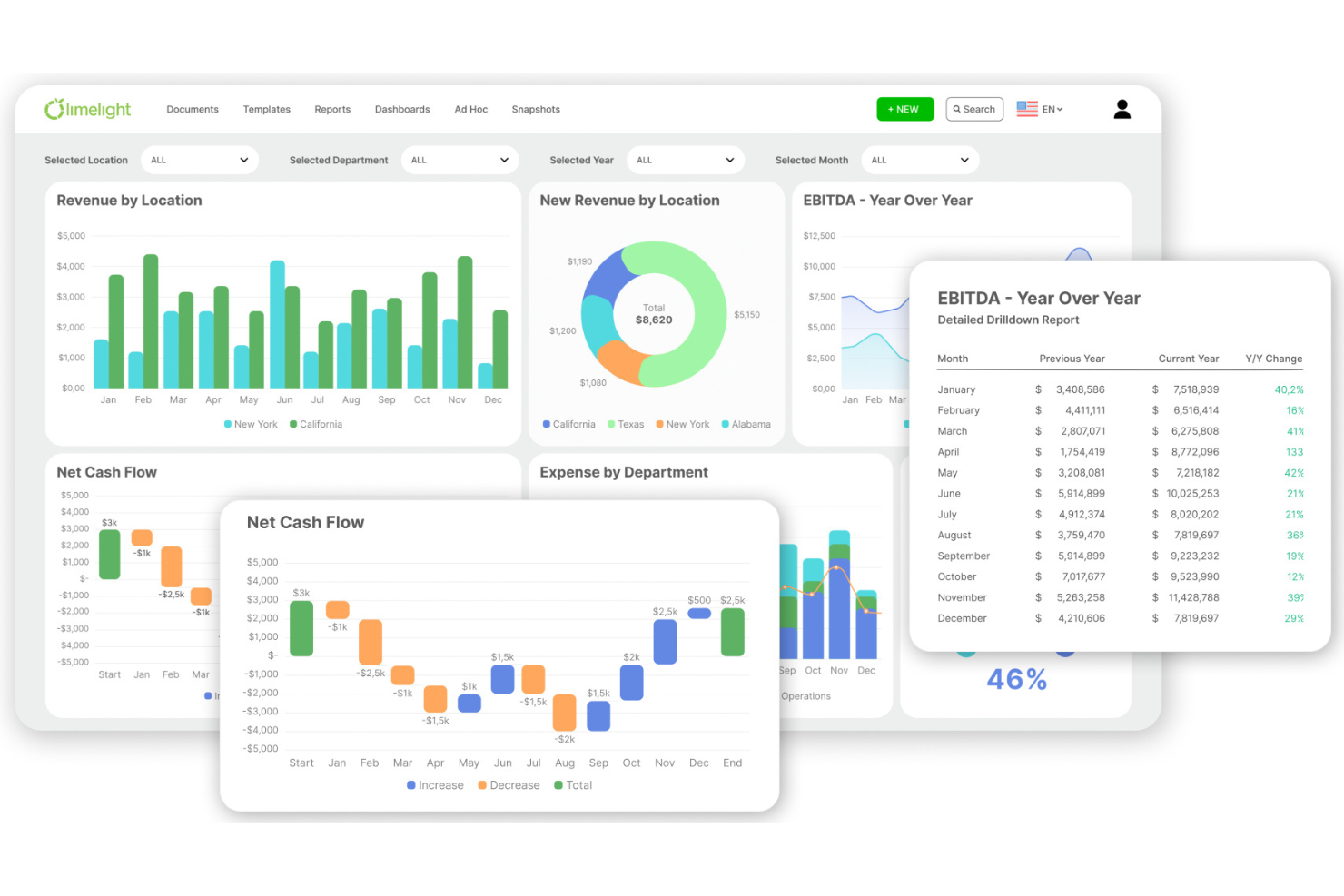Open the Selected Year dropdown
The width and height of the screenshot is (1344, 896).
686,160
